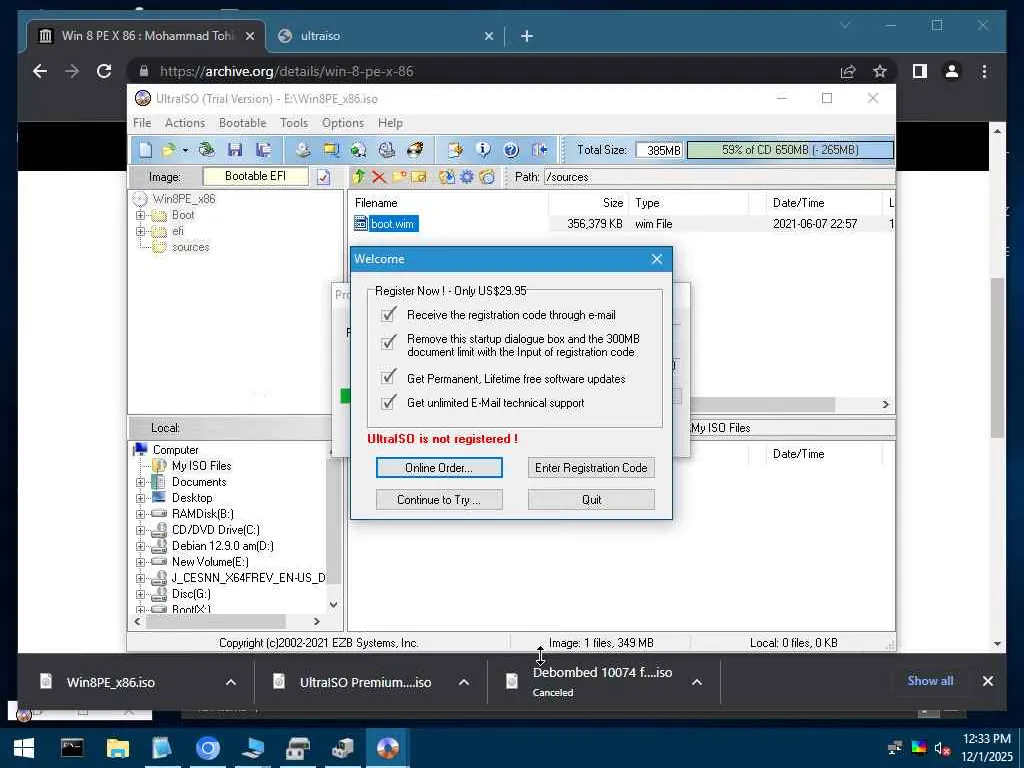This screenshot has height=768, width=1024.
Task: Click the Burn CD/DVD Image icon
Action: click(x=415, y=150)
